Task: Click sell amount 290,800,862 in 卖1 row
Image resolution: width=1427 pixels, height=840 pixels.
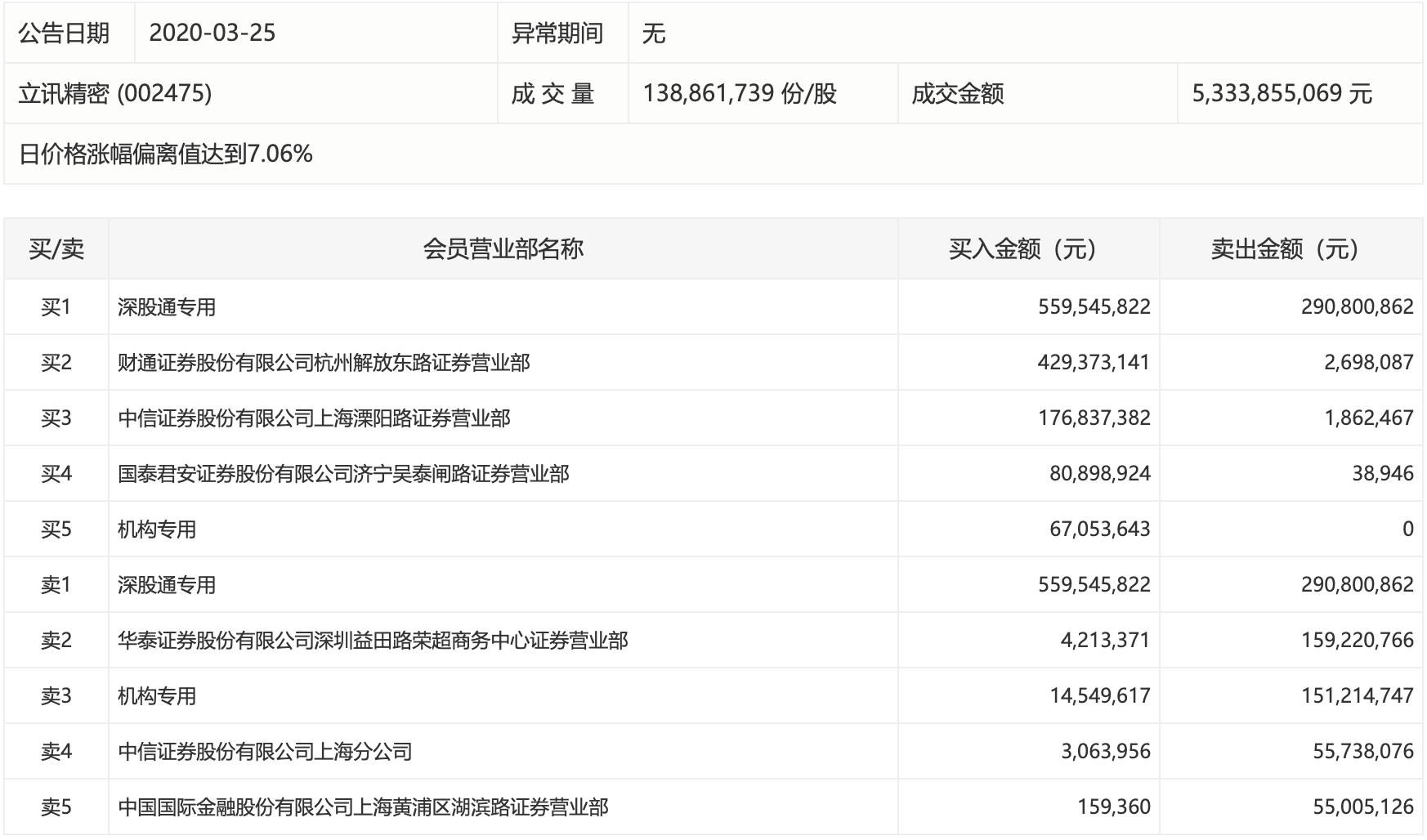Action: point(1358,585)
